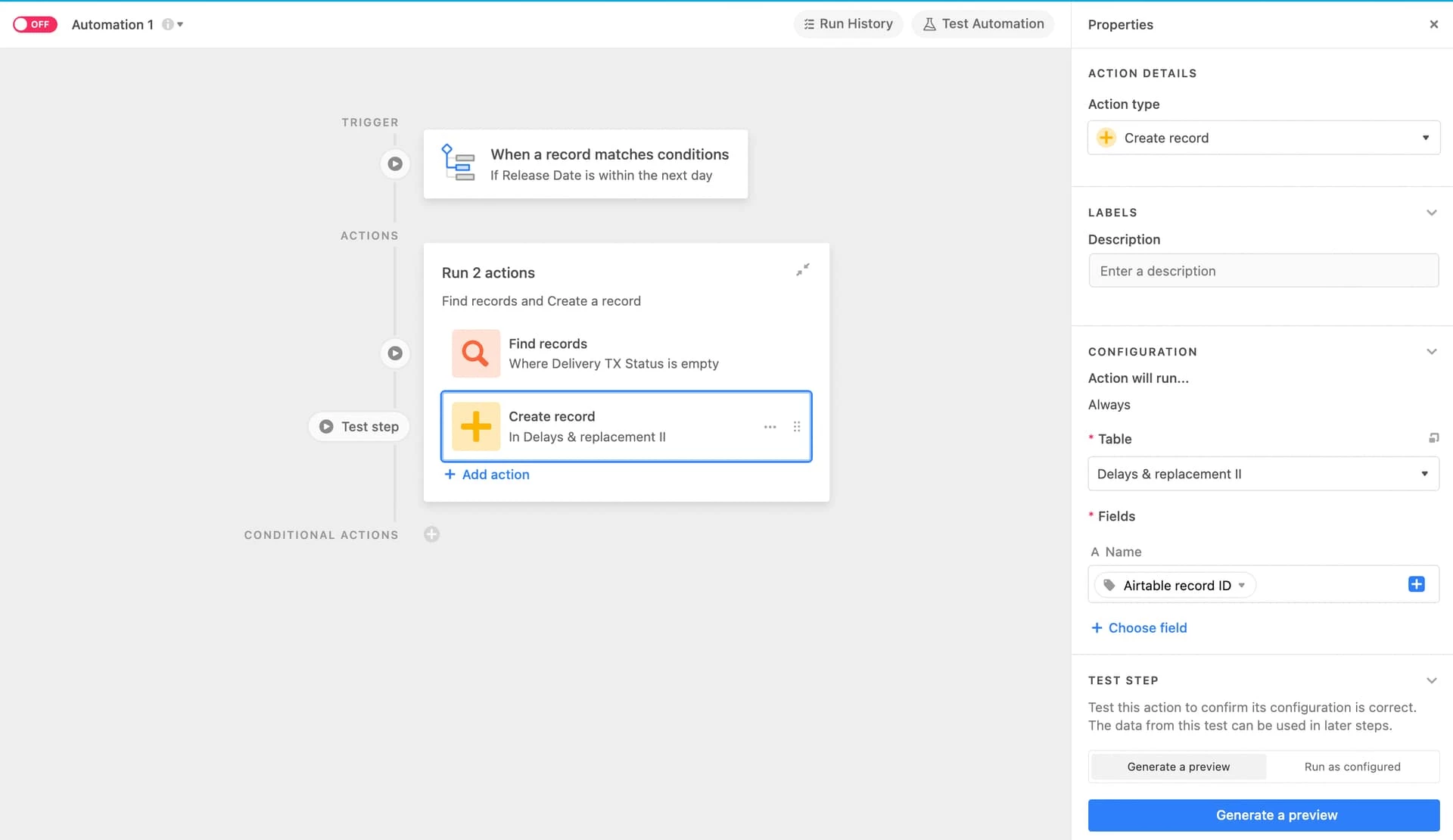Collapse the Labels section
Viewport: 1453px width, 840px height.
[1431, 213]
